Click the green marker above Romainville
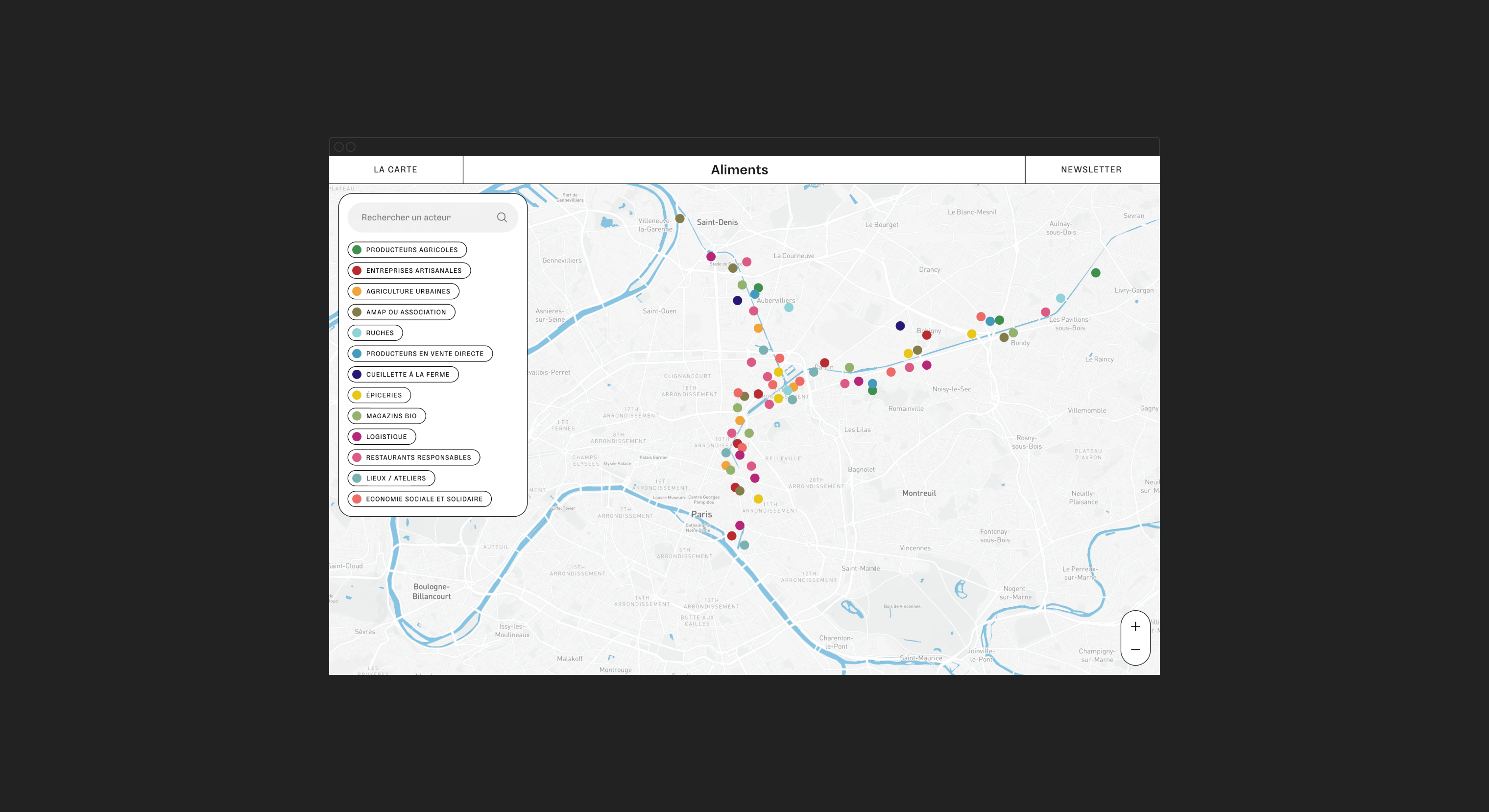 (x=872, y=391)
